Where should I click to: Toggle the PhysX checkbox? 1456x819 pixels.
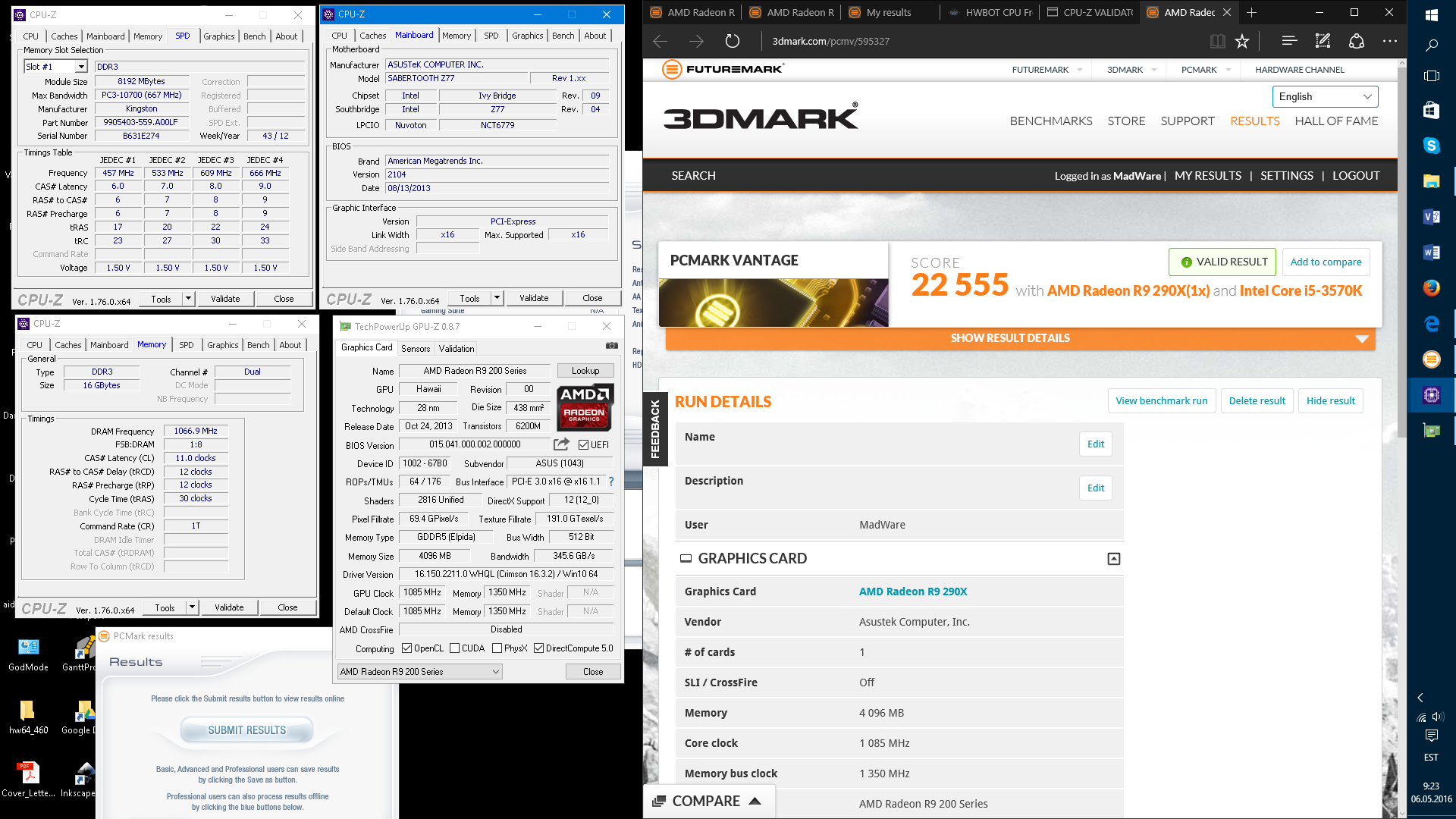point(497,648)
